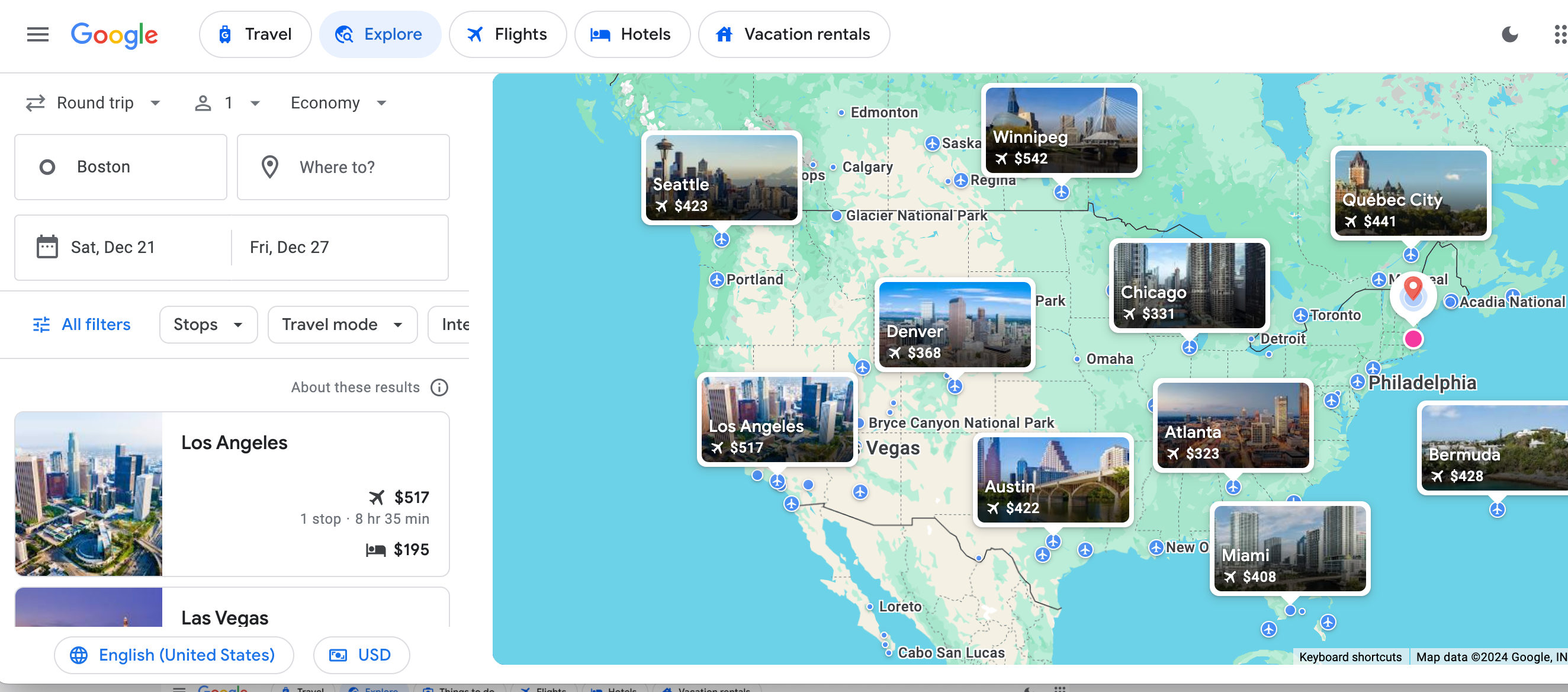Click the red Boston location pin on map
1568x692 pixels.
click(1413, 287)
